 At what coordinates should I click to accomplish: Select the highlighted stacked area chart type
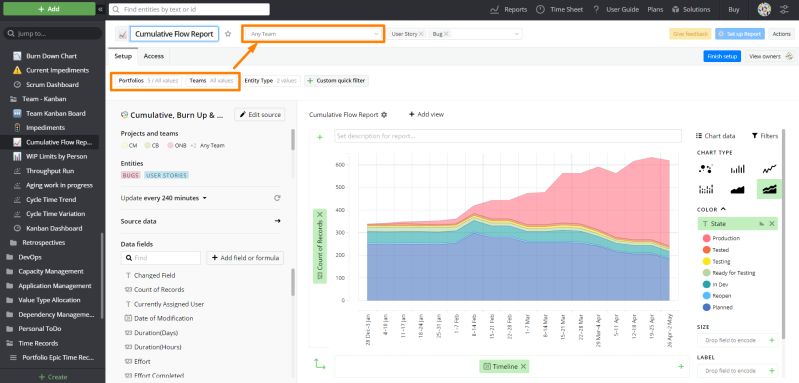click(769, 189)
